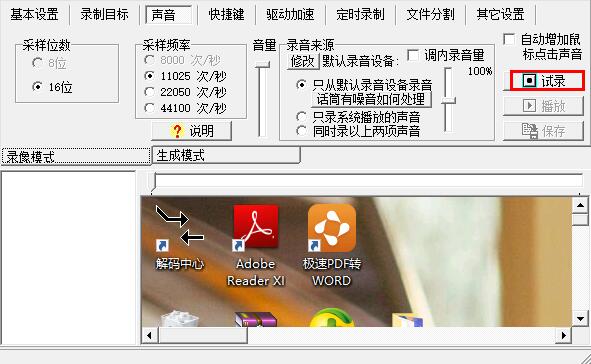Click 话筒有噪音如何处理 button

point(371,99)
